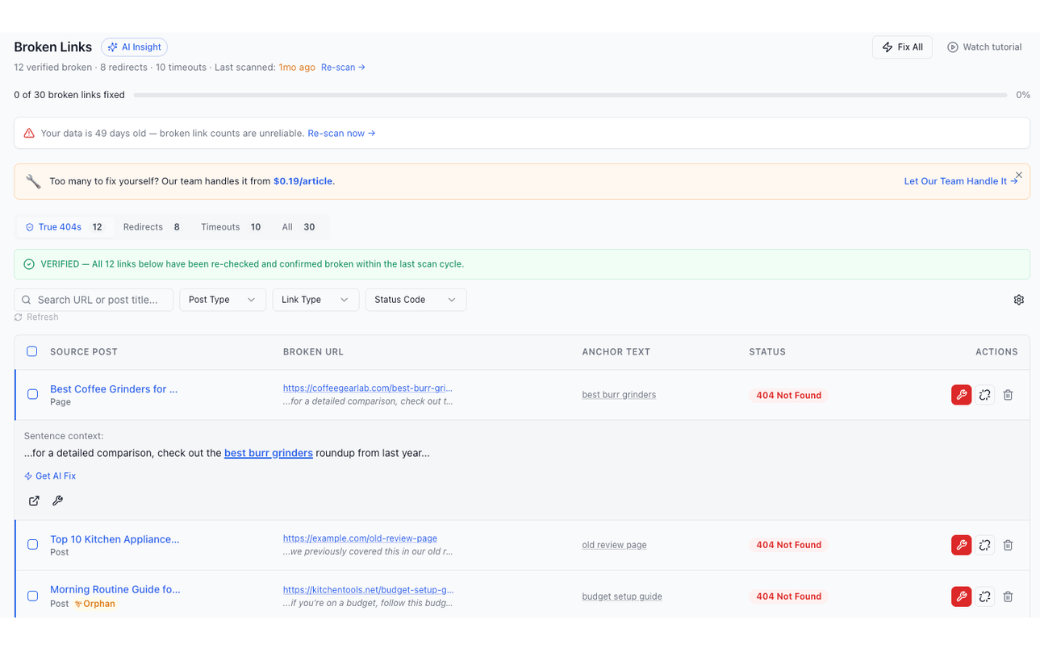Click the 404 Not Found badge for Morning Routine
The width and height of the screenshot is (1040, 650).
click(789, 596)
